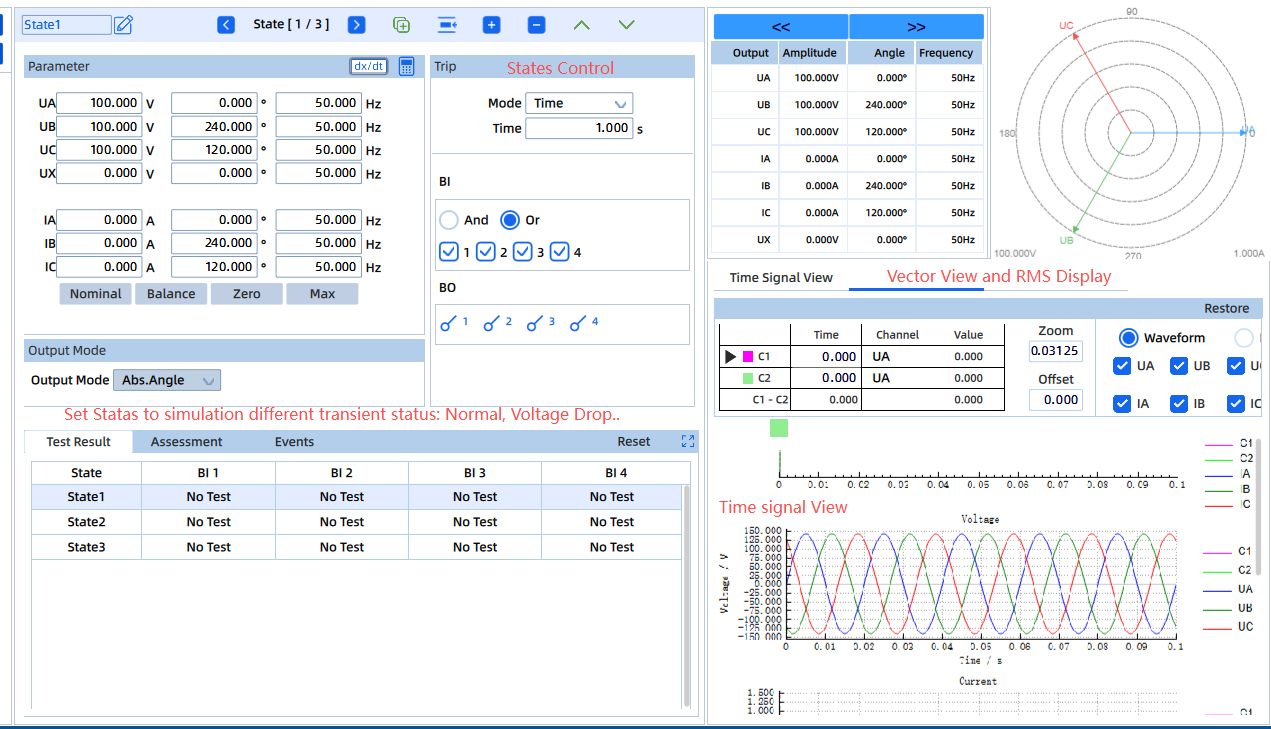Open the Time Signal View tab
The height and width of the screenshot is (729, 1271).
780,278
